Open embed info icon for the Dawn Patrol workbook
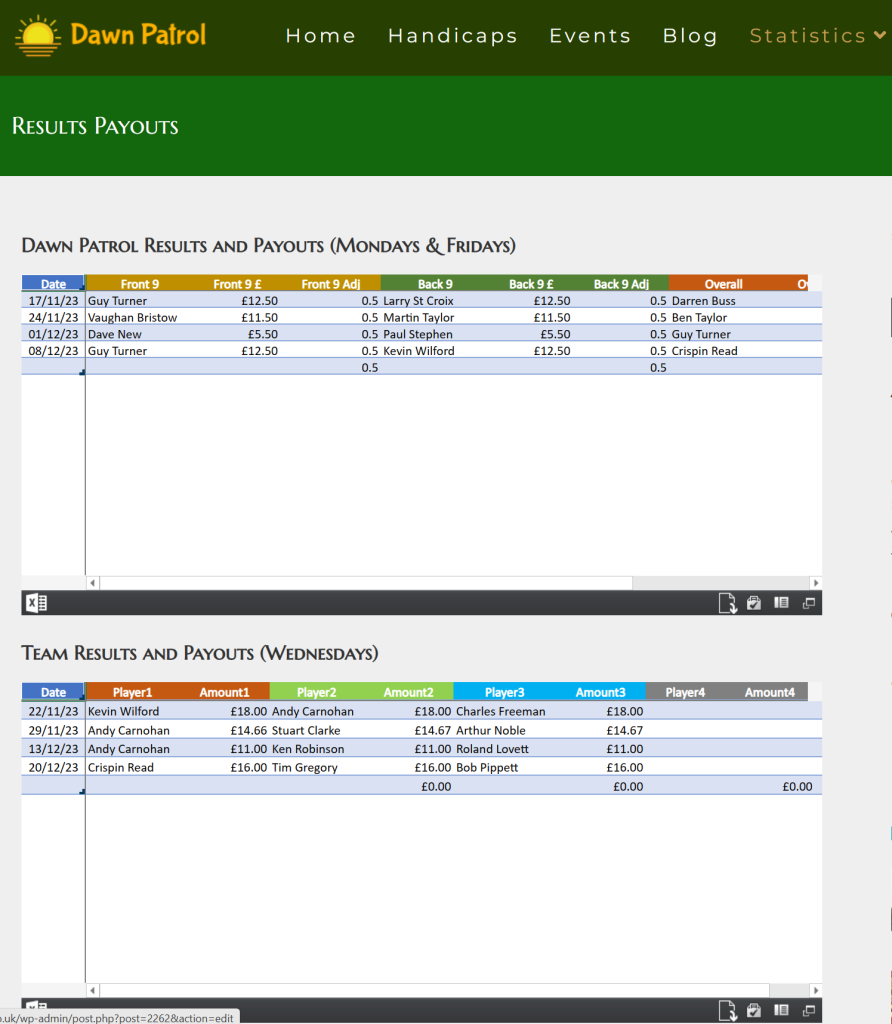This screenshot has height=1024, width=892. [782, 603]
